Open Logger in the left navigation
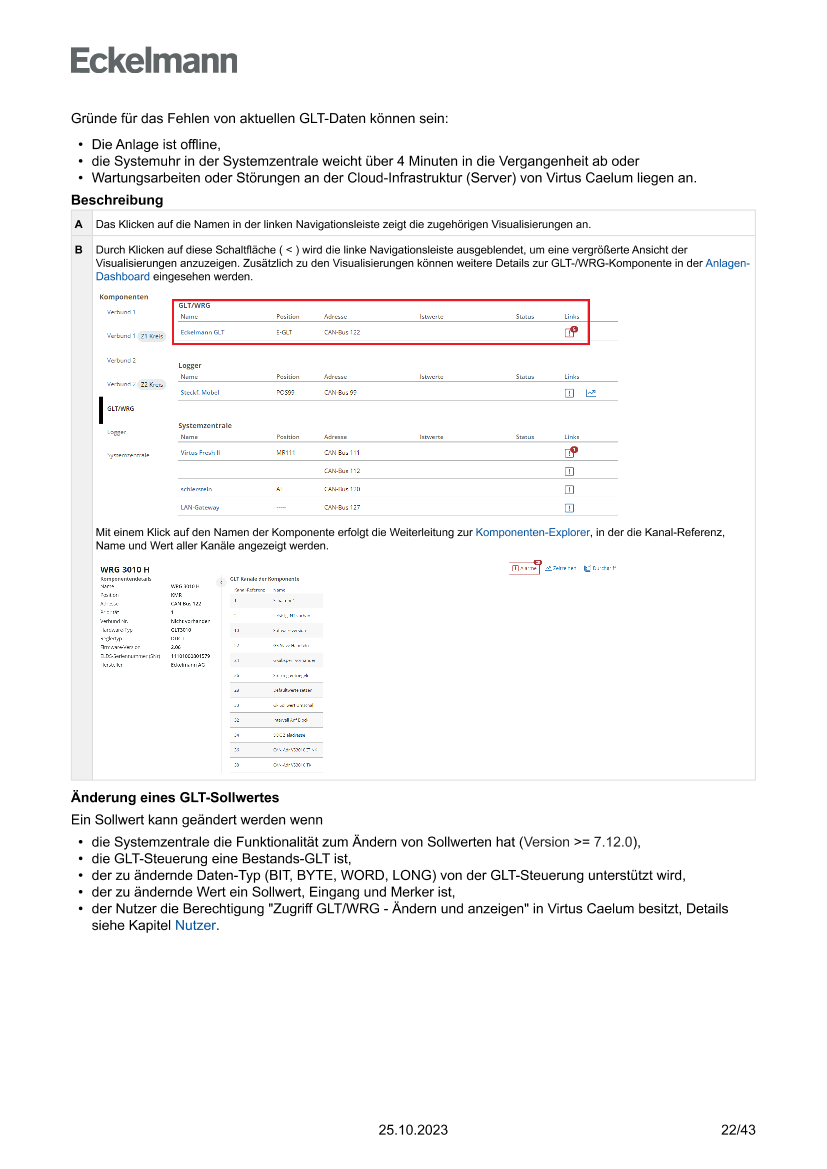 click(117, 432)
